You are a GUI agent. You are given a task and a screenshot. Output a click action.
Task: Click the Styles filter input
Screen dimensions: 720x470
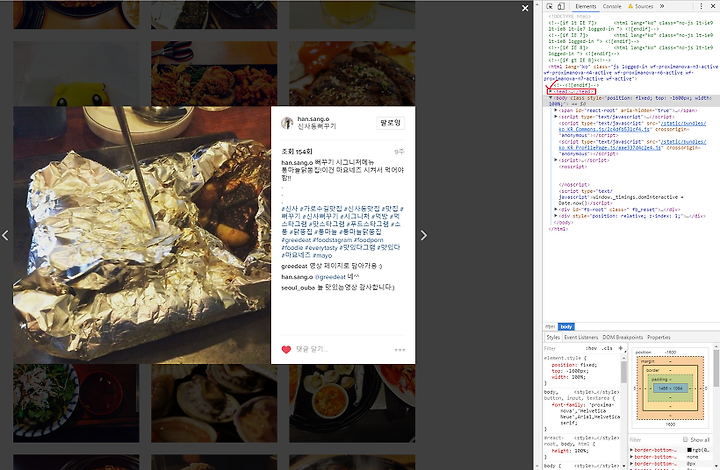point(562,348)
